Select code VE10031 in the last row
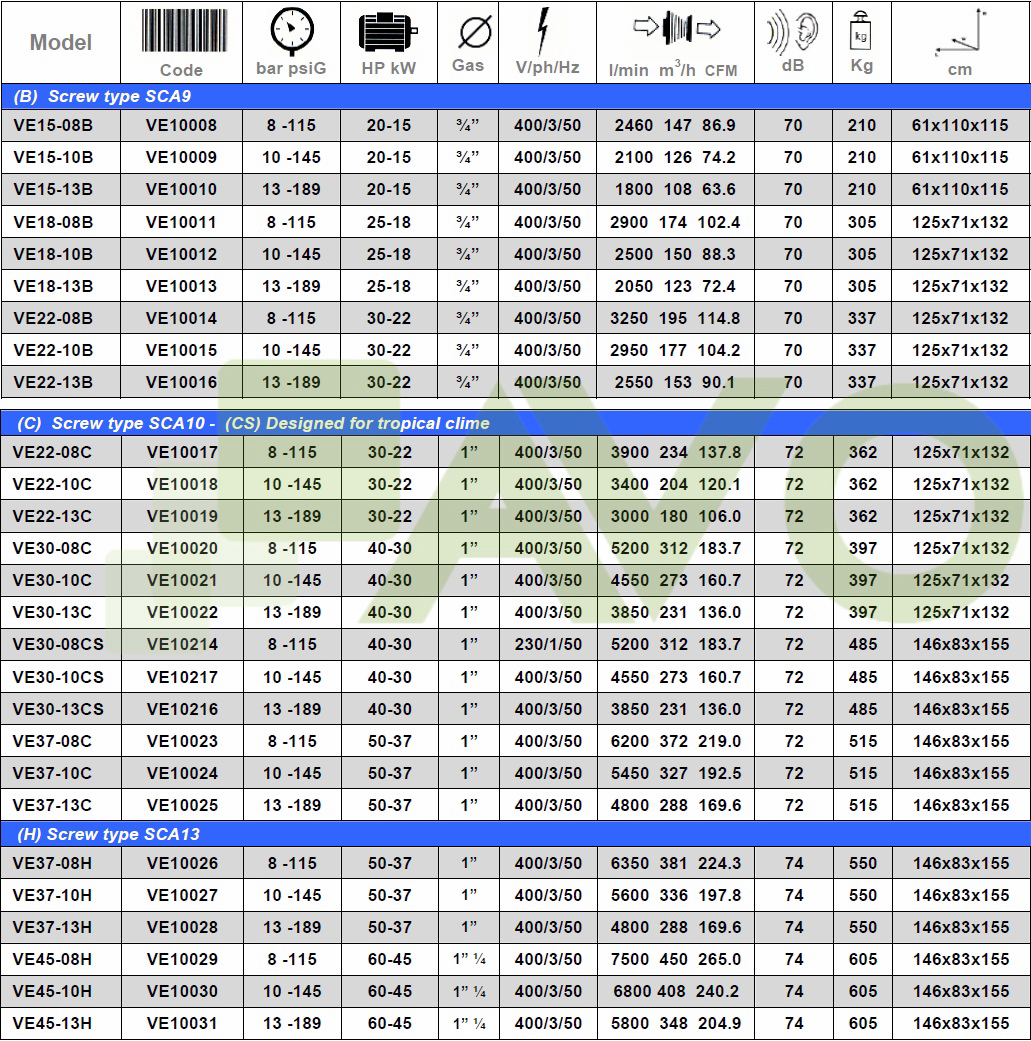The image size is (1031, 1041). (x=181, y=1023)
